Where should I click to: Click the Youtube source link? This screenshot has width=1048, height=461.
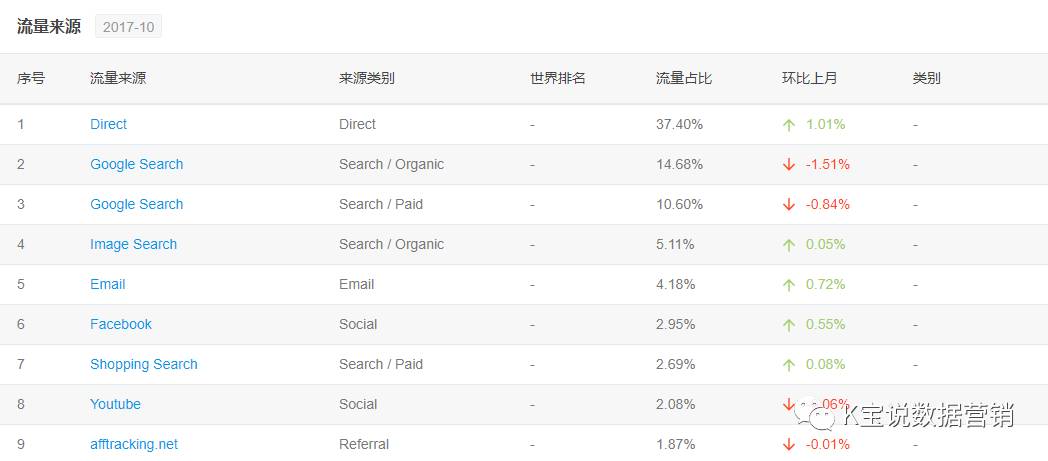pyautogui.click(x=115, y=404)
